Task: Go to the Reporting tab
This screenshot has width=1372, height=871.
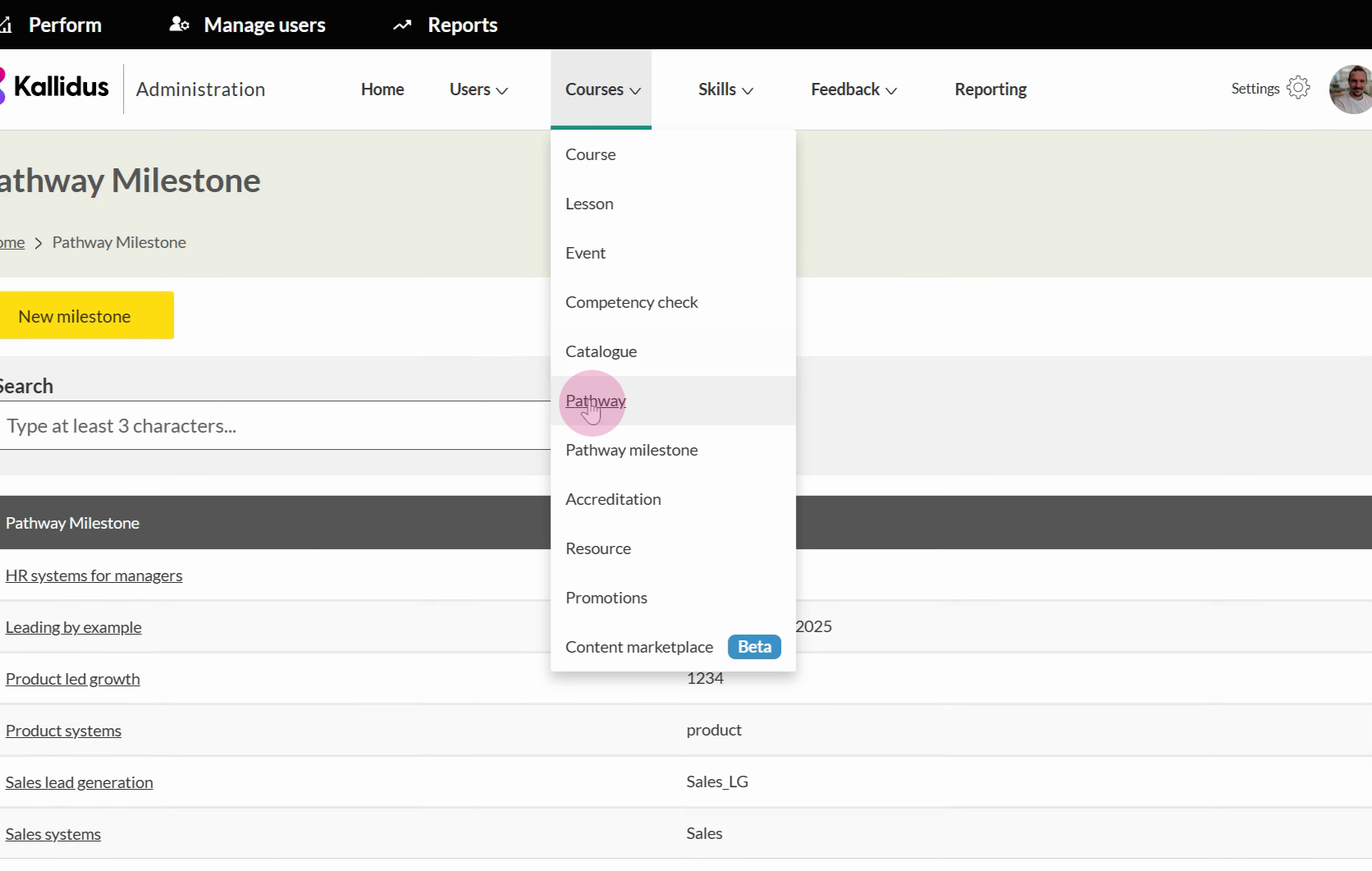Action: pyautogui.click(x=990, y=89)
